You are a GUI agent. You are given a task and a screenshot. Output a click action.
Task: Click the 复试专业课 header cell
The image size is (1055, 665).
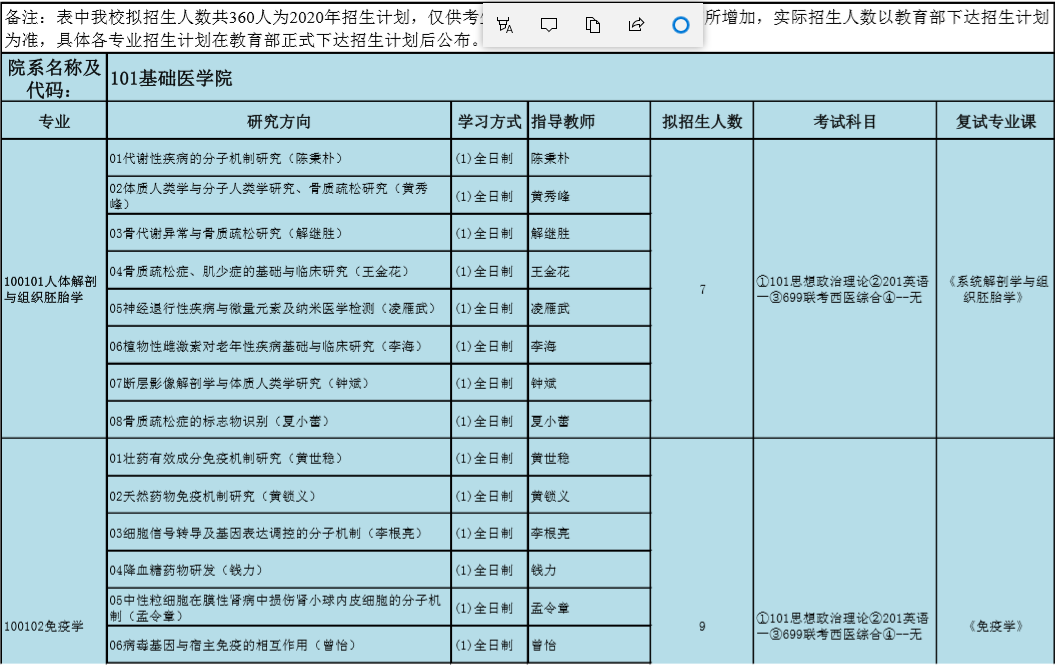point(995,122)
